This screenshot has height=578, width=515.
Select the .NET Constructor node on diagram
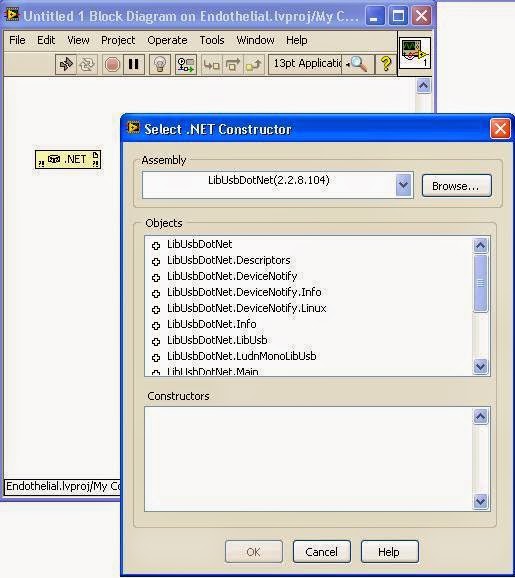[68, 160]
